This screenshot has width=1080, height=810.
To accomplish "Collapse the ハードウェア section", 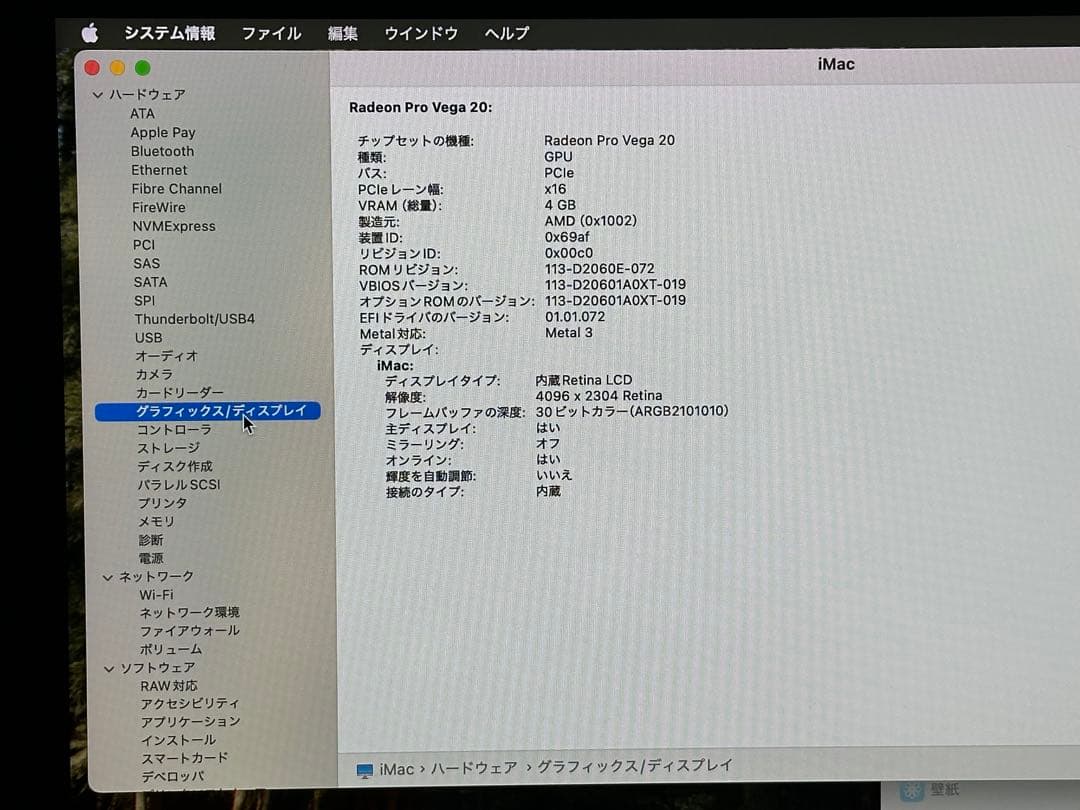I will [97, 94].
